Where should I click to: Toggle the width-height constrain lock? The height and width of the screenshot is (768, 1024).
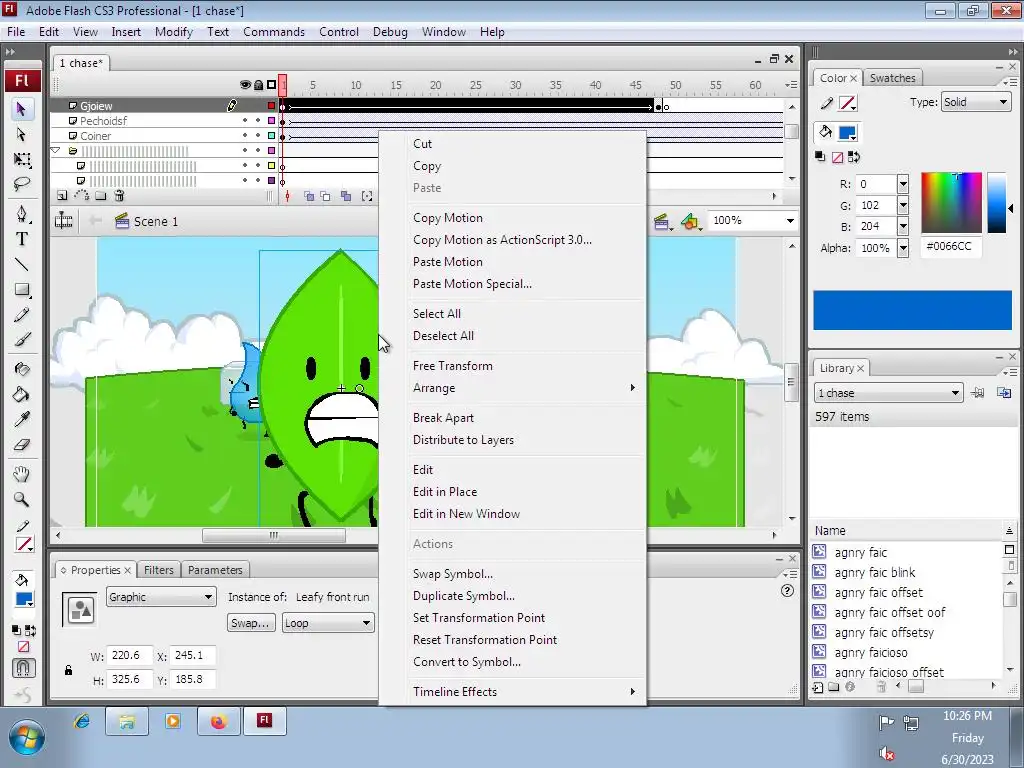tap(69, 670)
